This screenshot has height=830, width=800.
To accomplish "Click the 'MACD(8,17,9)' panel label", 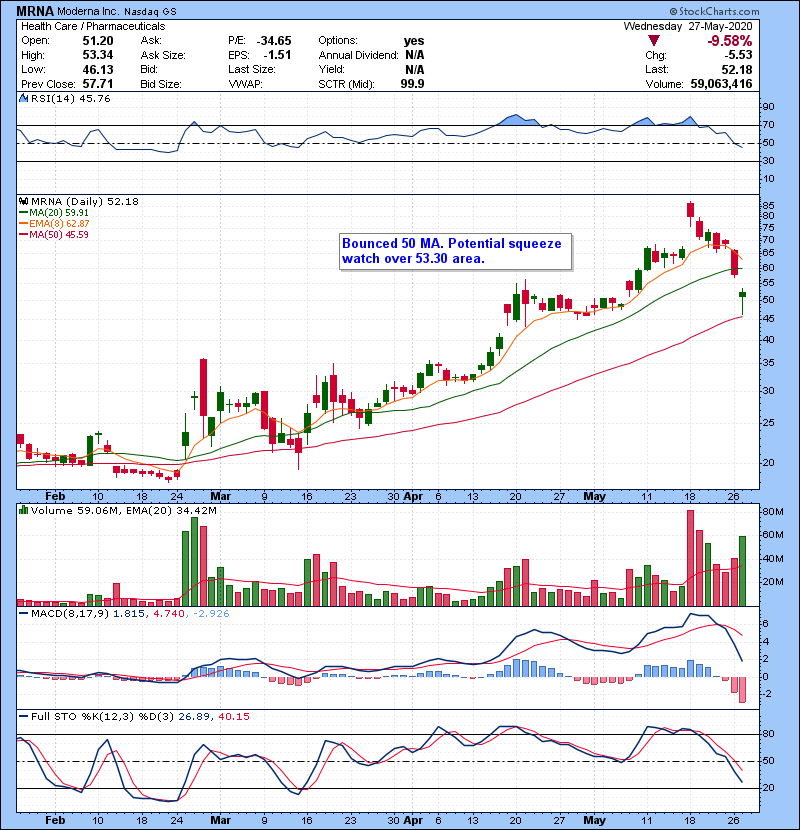I will (70, 614).
